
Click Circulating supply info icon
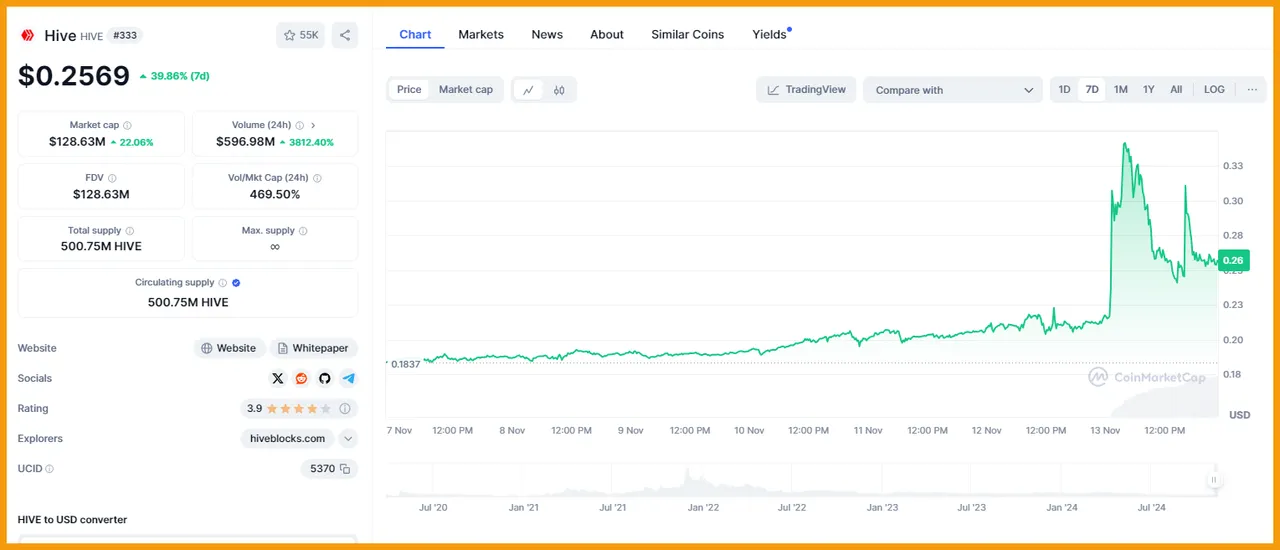(x=223, y=283)
